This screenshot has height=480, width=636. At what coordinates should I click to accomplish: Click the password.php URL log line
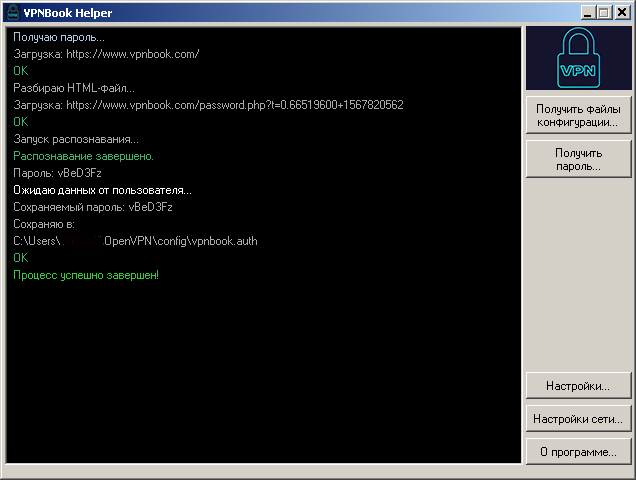tap(208, 105)
